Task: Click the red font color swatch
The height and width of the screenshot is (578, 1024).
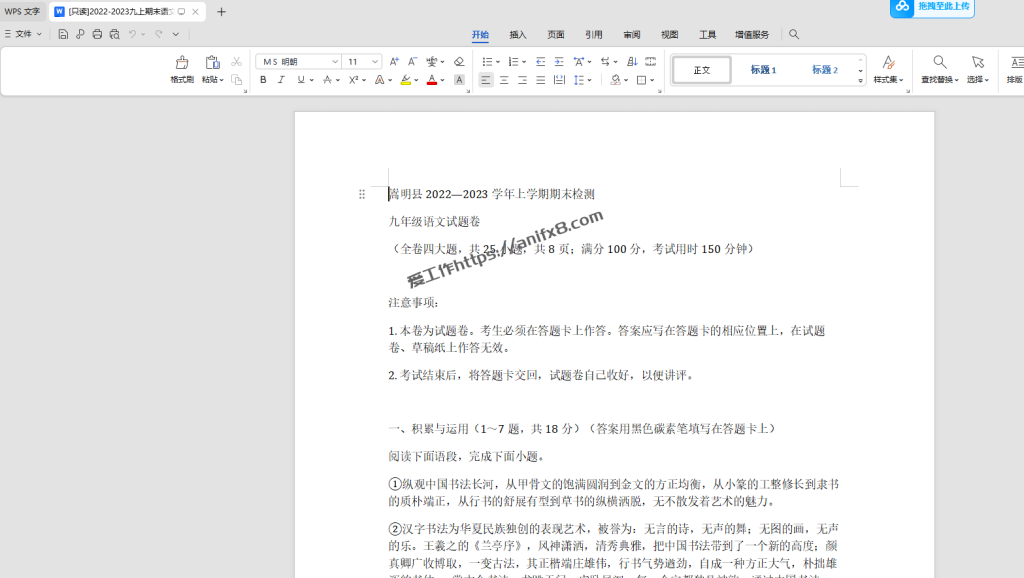Action: click(431, 80)
